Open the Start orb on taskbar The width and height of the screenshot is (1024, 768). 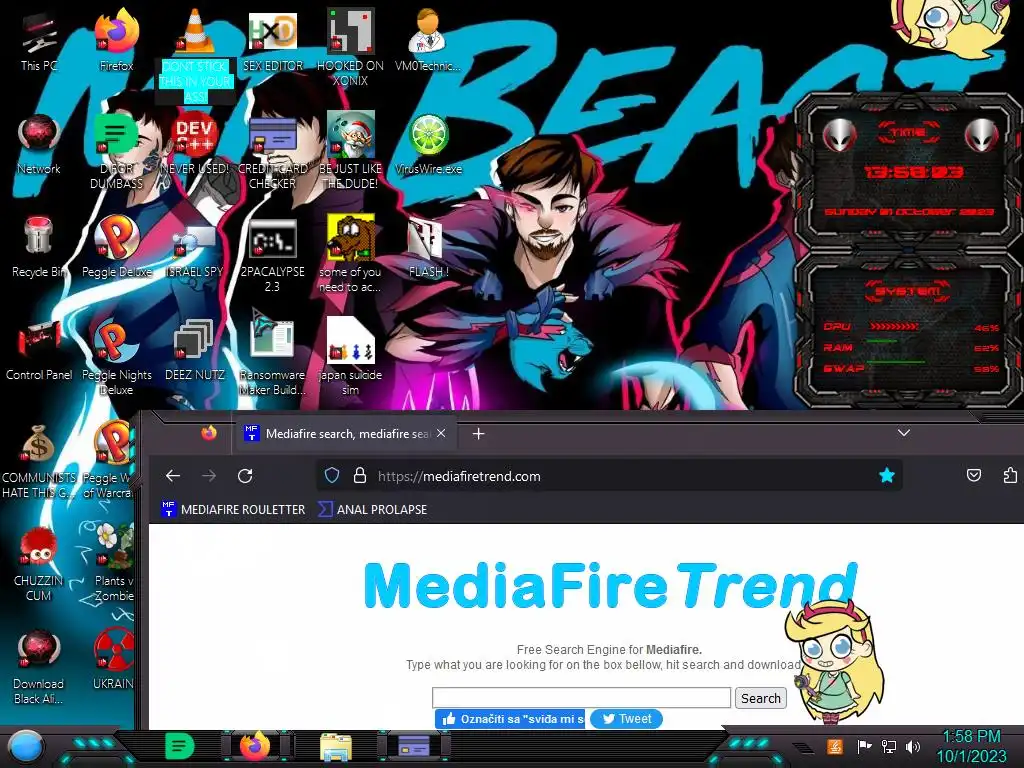coord(25,746)
